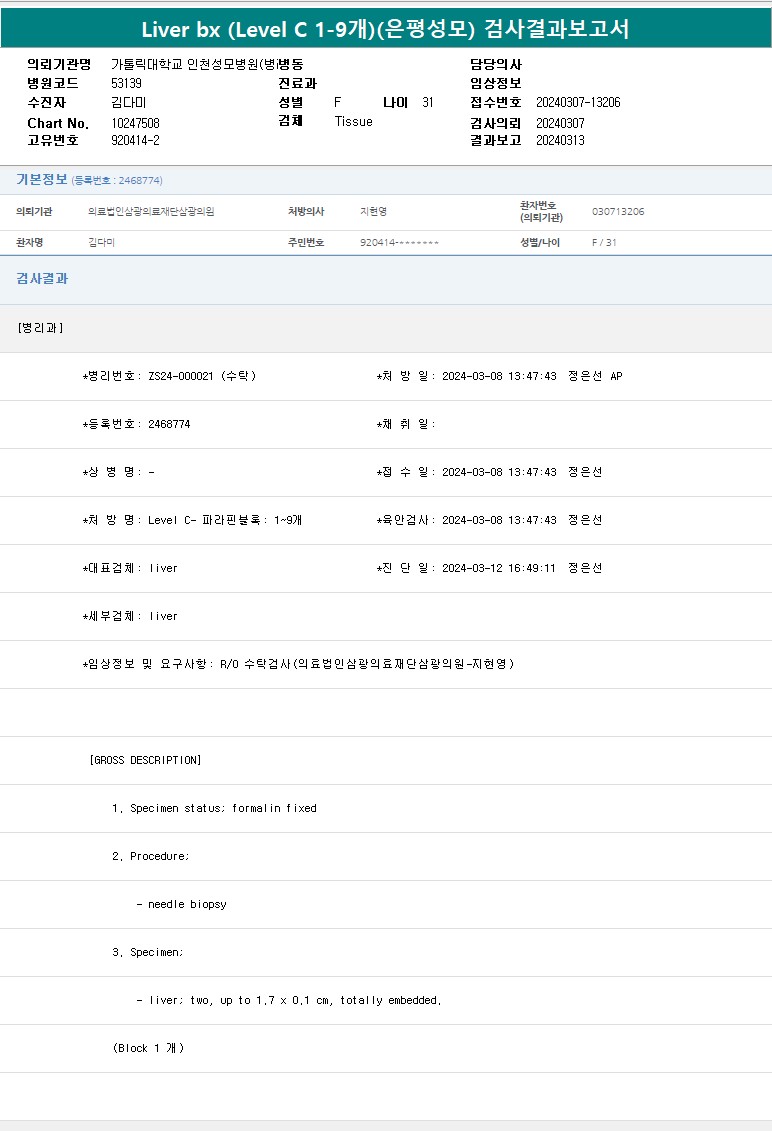Click the 결과보고 date 20240313
Image resolution: width=772 pixels, height=1131 pixels.
coord(560,140)
